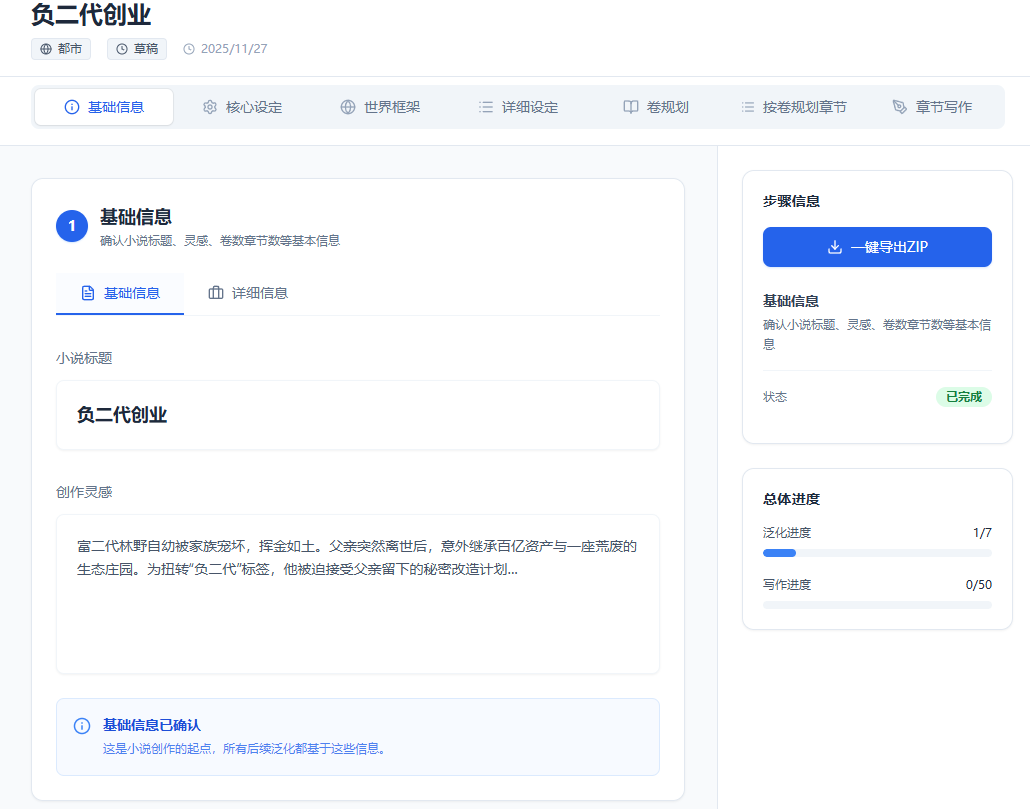Click the 泛化进度 progress bar
The height and width of the screenshot is (809, 1030).
point(877,552)
